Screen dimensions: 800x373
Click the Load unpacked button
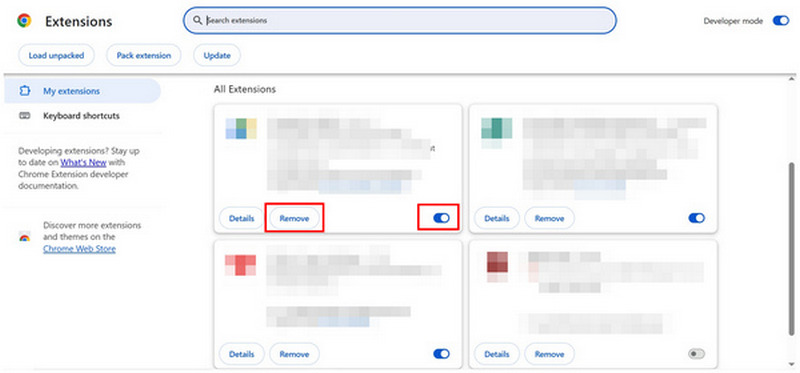(56, 56)
